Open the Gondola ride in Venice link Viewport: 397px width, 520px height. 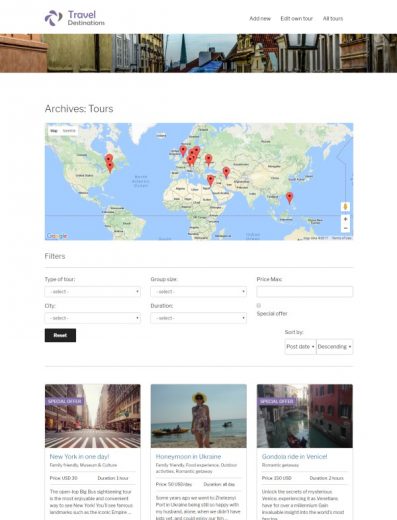pyautogui.click(x=294, y=456)
